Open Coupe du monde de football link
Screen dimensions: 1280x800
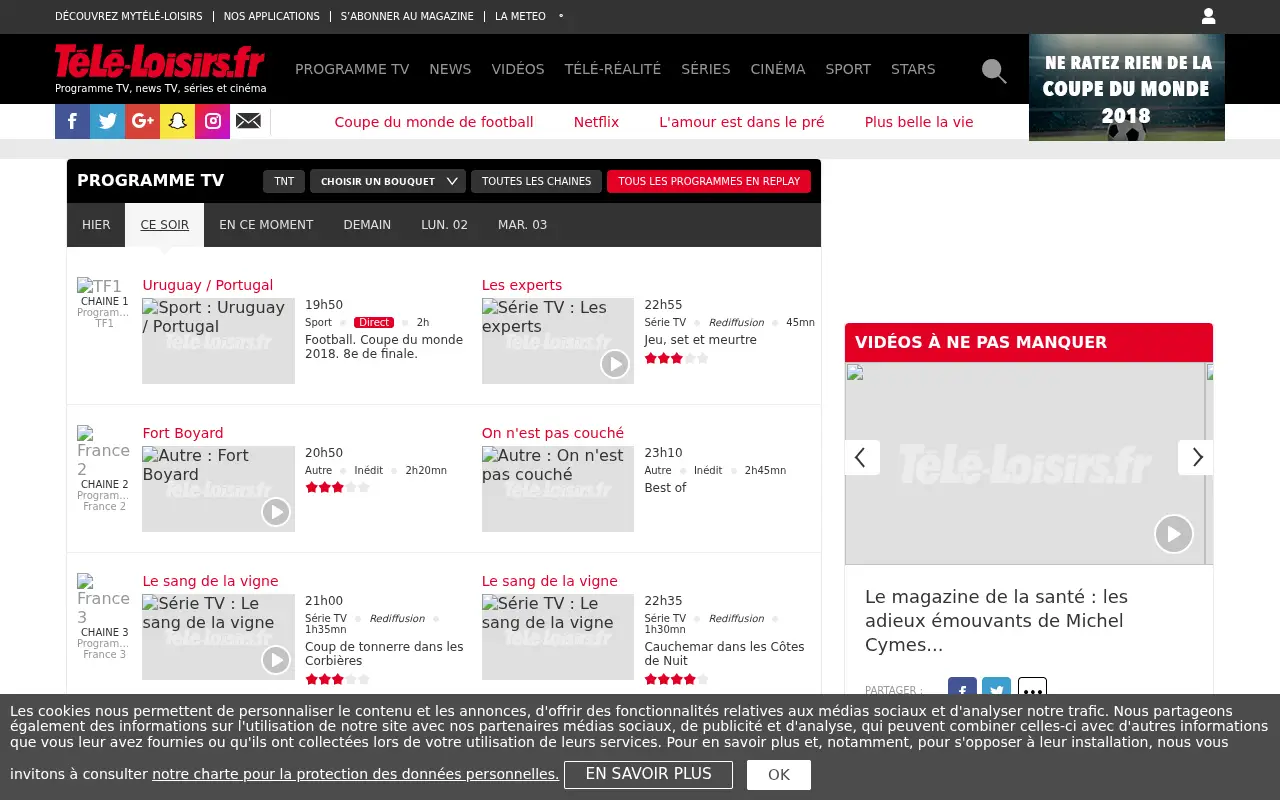(x=434, y=122)
